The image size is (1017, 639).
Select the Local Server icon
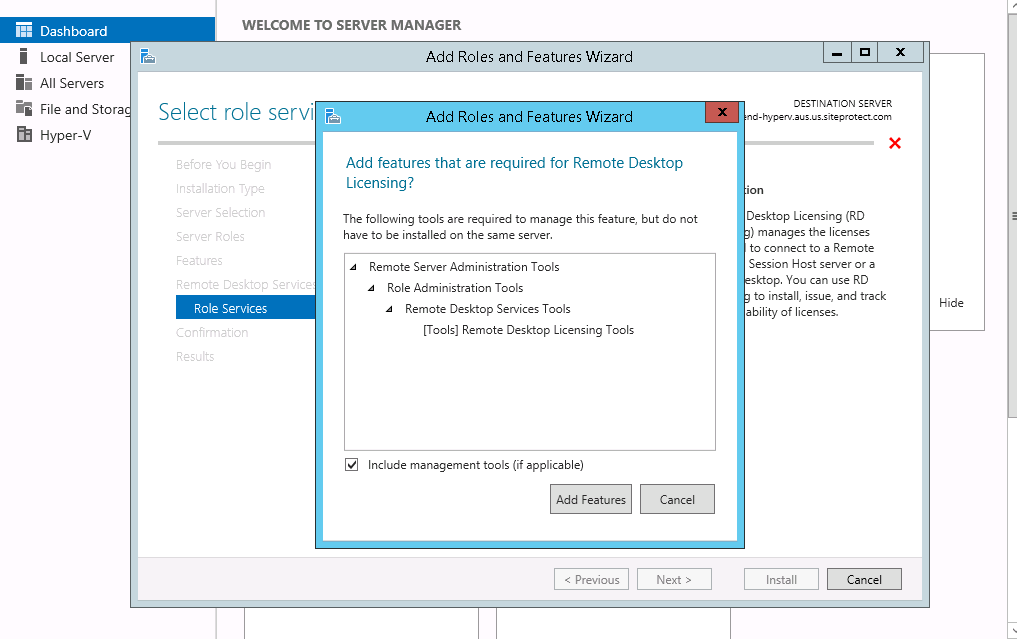(24, 56)
